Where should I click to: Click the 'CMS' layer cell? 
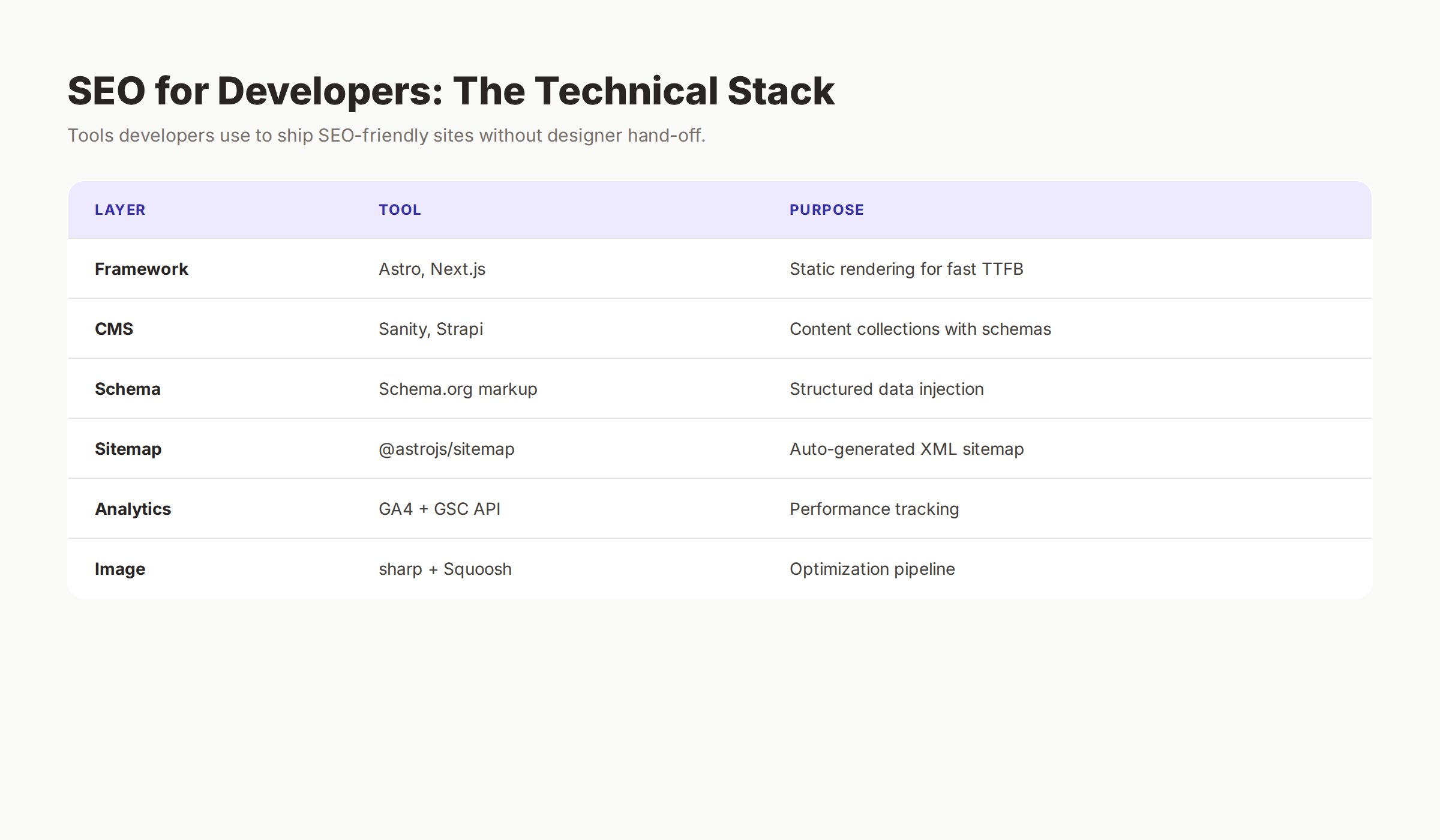(210, 329)
